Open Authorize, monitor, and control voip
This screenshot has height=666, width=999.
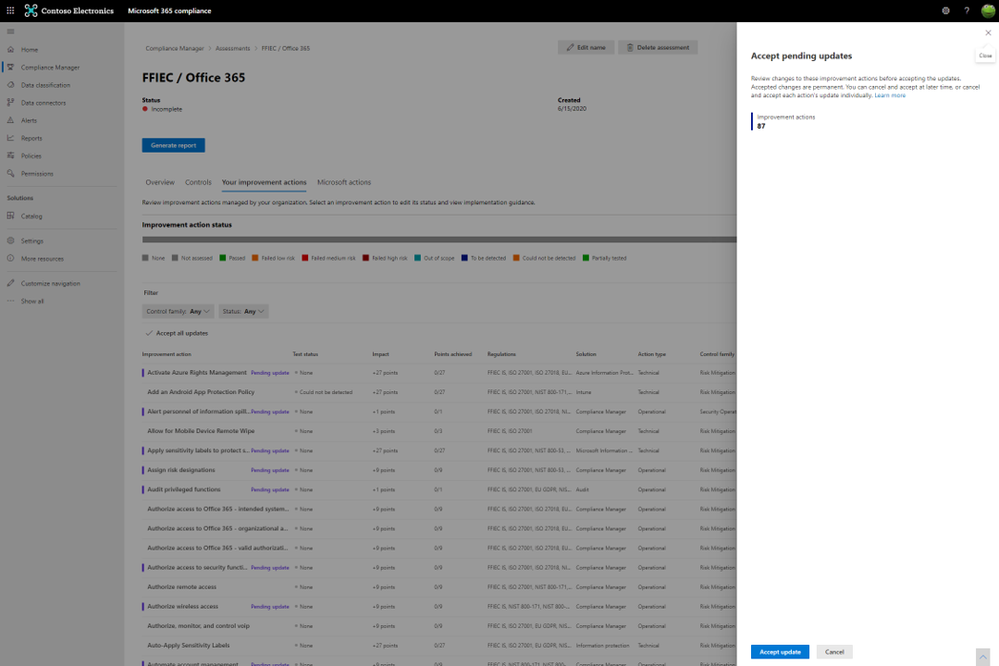198,626
